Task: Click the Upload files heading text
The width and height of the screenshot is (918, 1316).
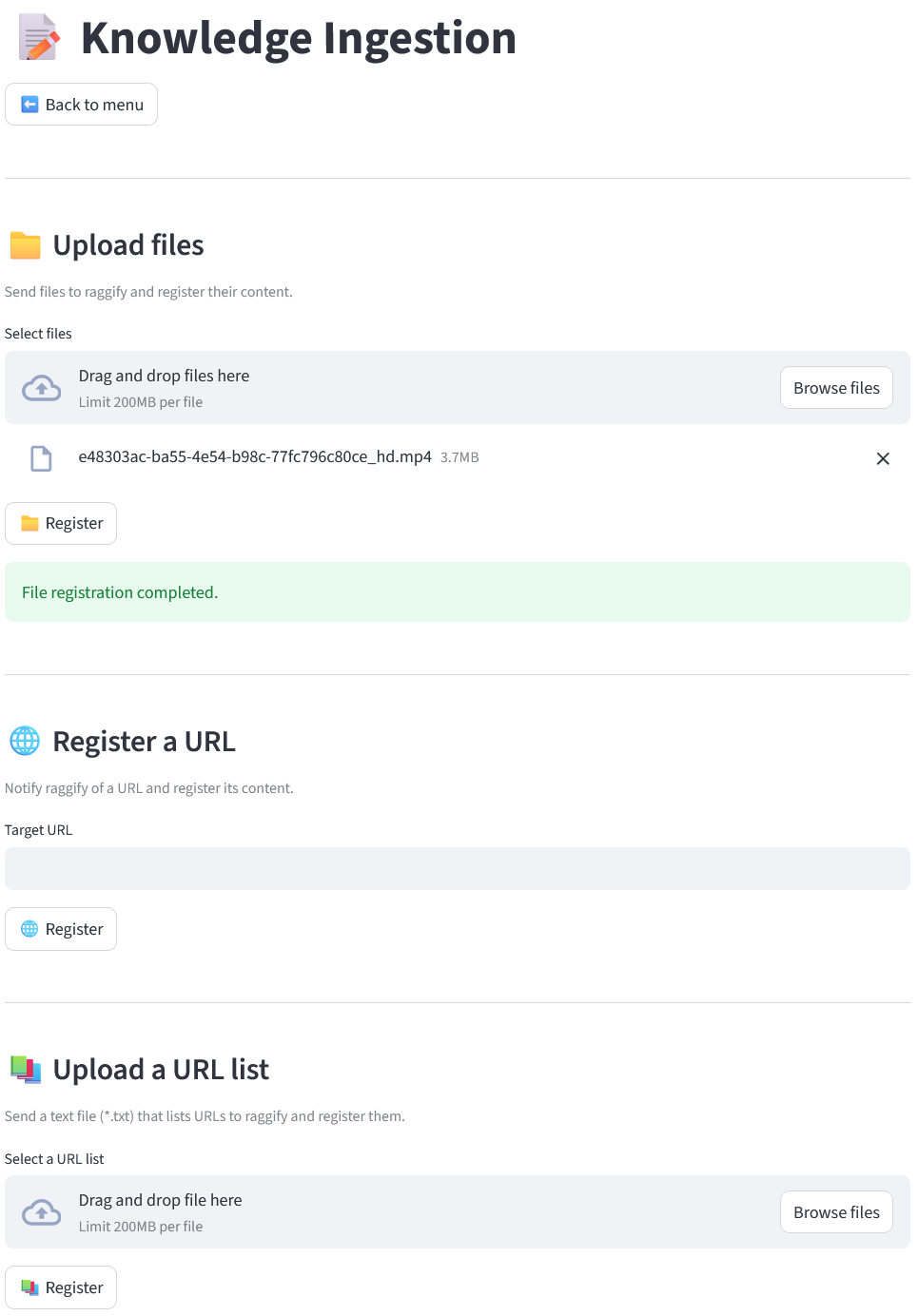Action: 128,245
